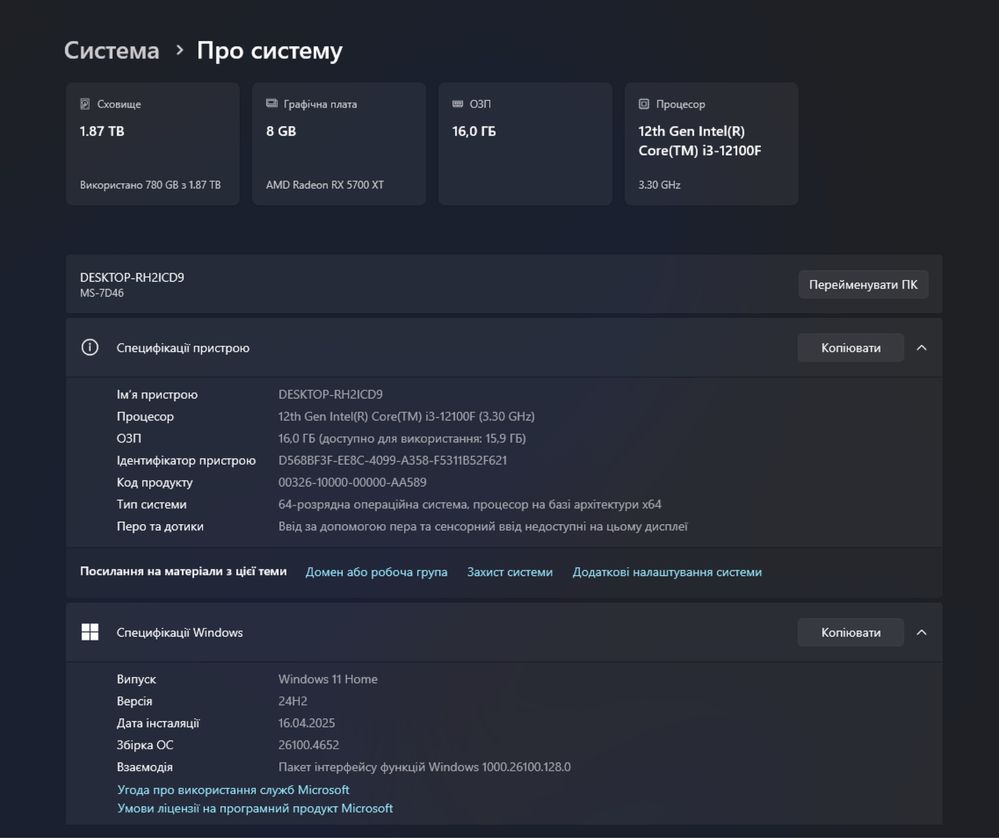Open the ОЗП 16,0 ГБ card
This screenshot has height=838, width=999.
(525, 143)
